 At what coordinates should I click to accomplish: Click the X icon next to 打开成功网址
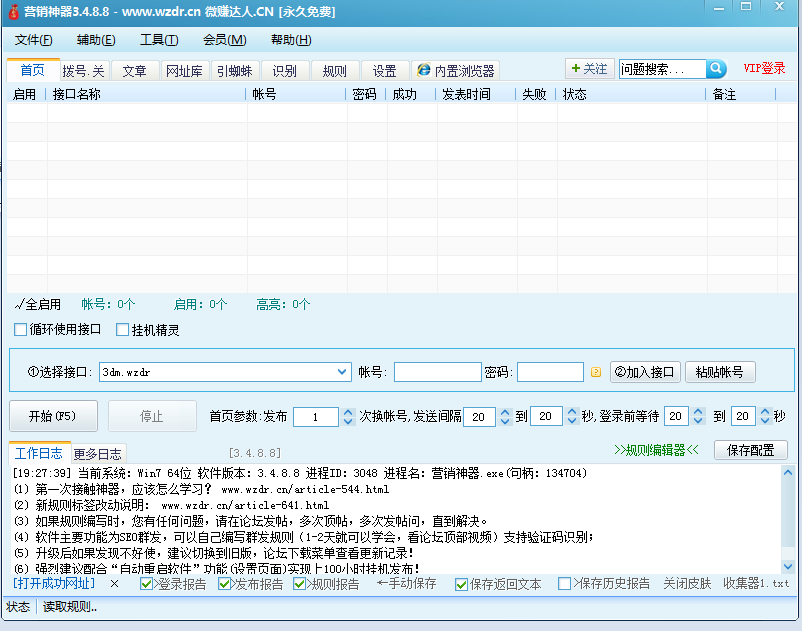click(114, 584)
